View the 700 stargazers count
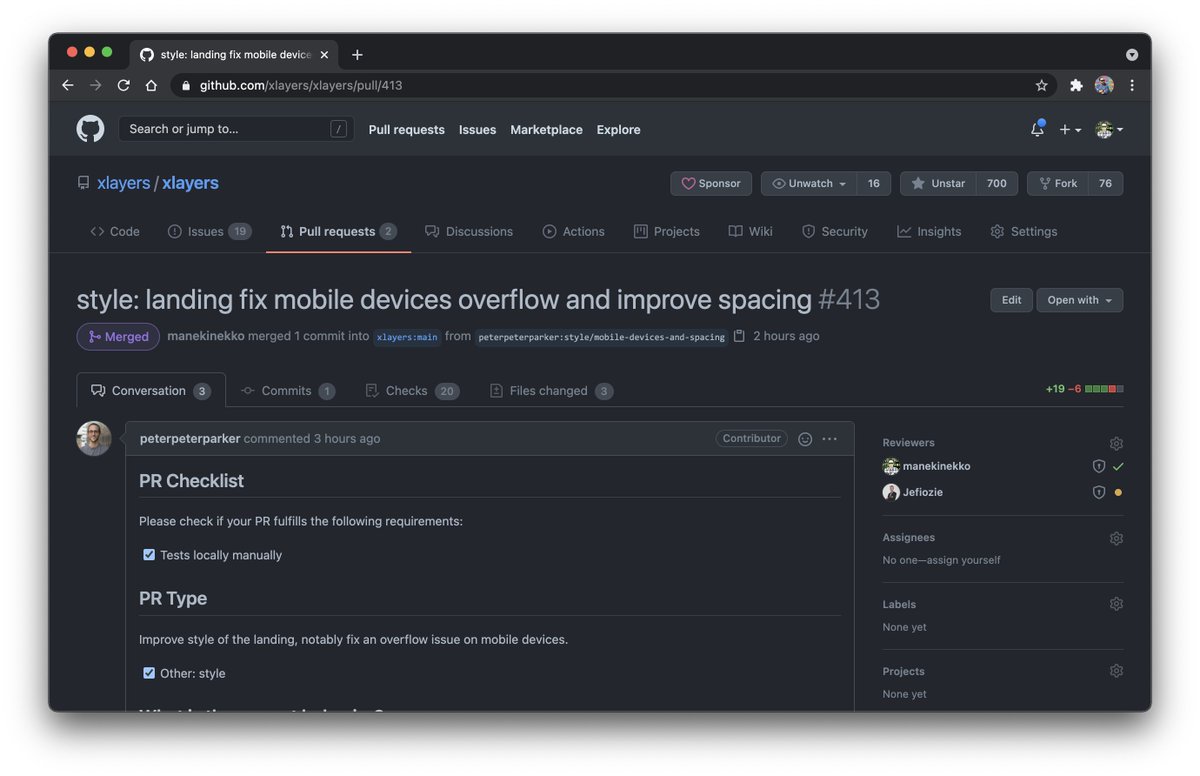Screen dimensions: 1200x776 (997, 183)
